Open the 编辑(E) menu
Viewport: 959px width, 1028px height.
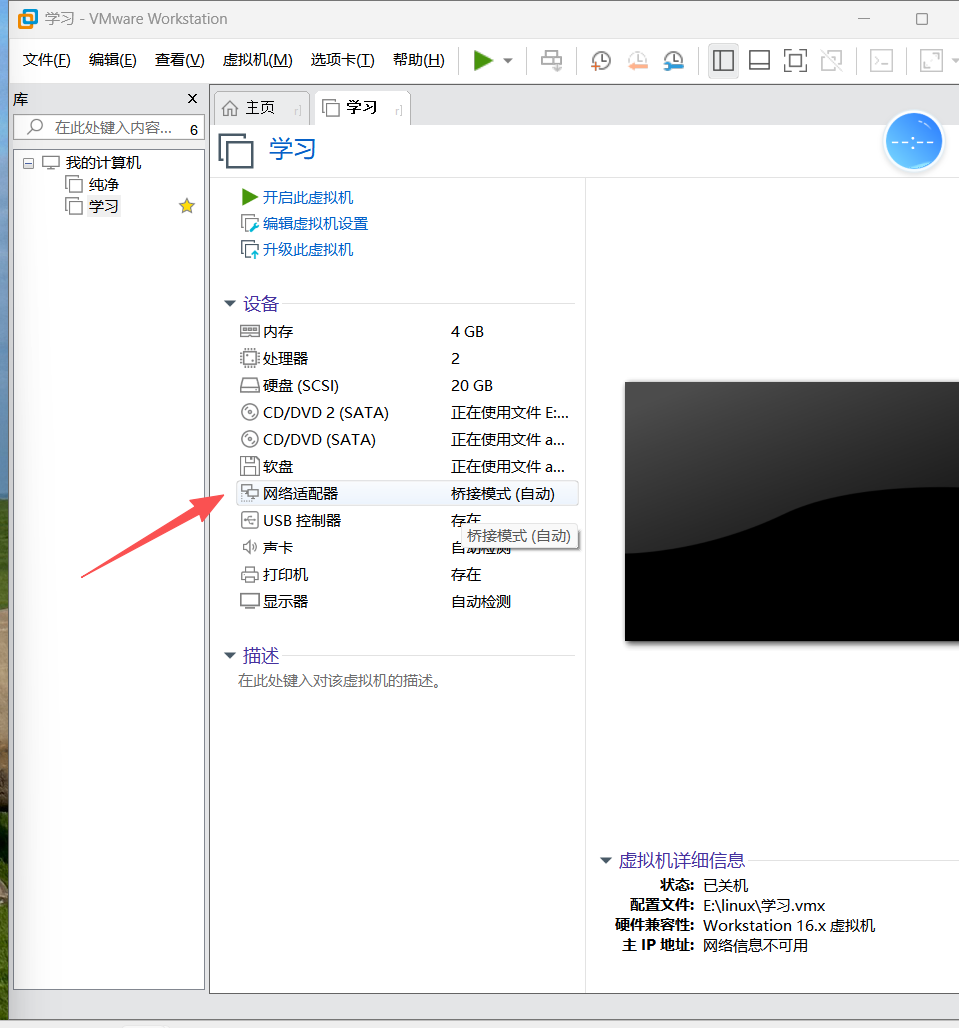point(113,60)
